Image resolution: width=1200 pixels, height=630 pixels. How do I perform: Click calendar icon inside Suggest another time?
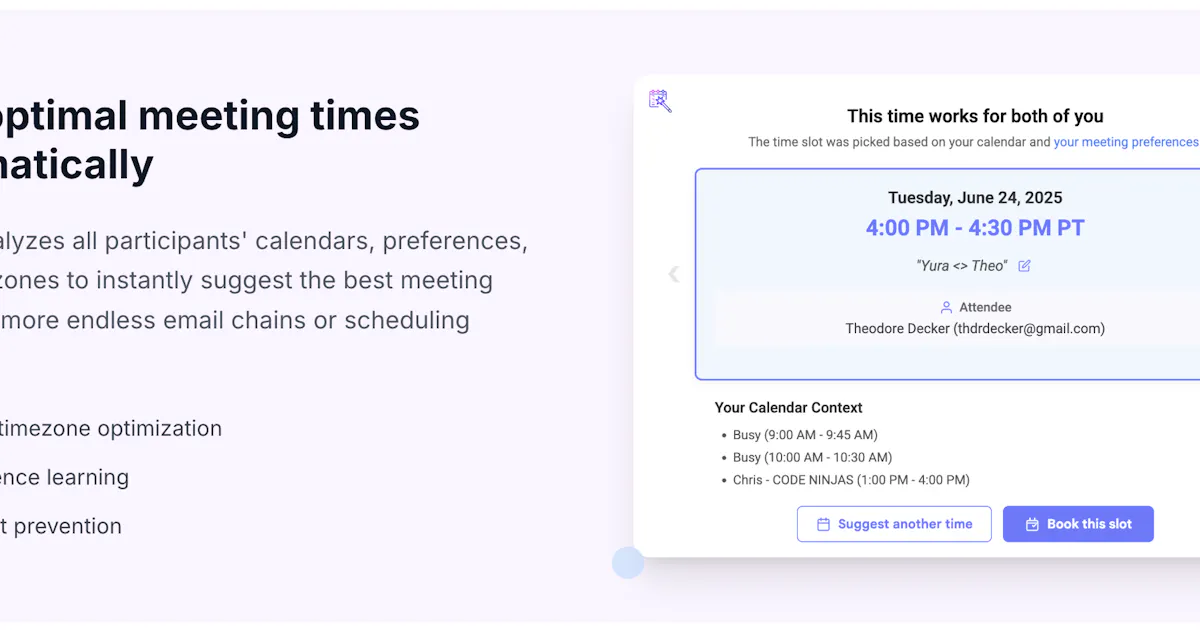(x=823, y=524)
